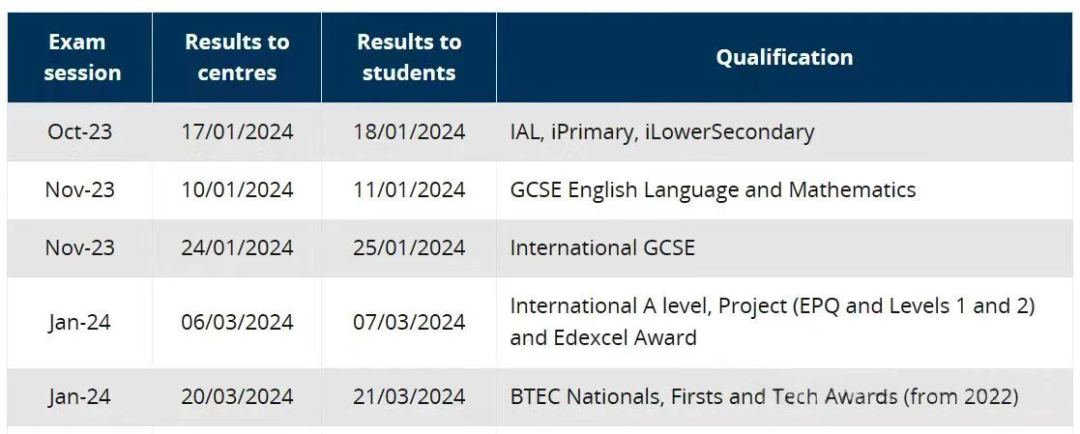The width and height of the screenshot is (1080, 434).
Task: Select BTEC Nationals, Firsts and Tech Awards
Action: tap(764, 397)
